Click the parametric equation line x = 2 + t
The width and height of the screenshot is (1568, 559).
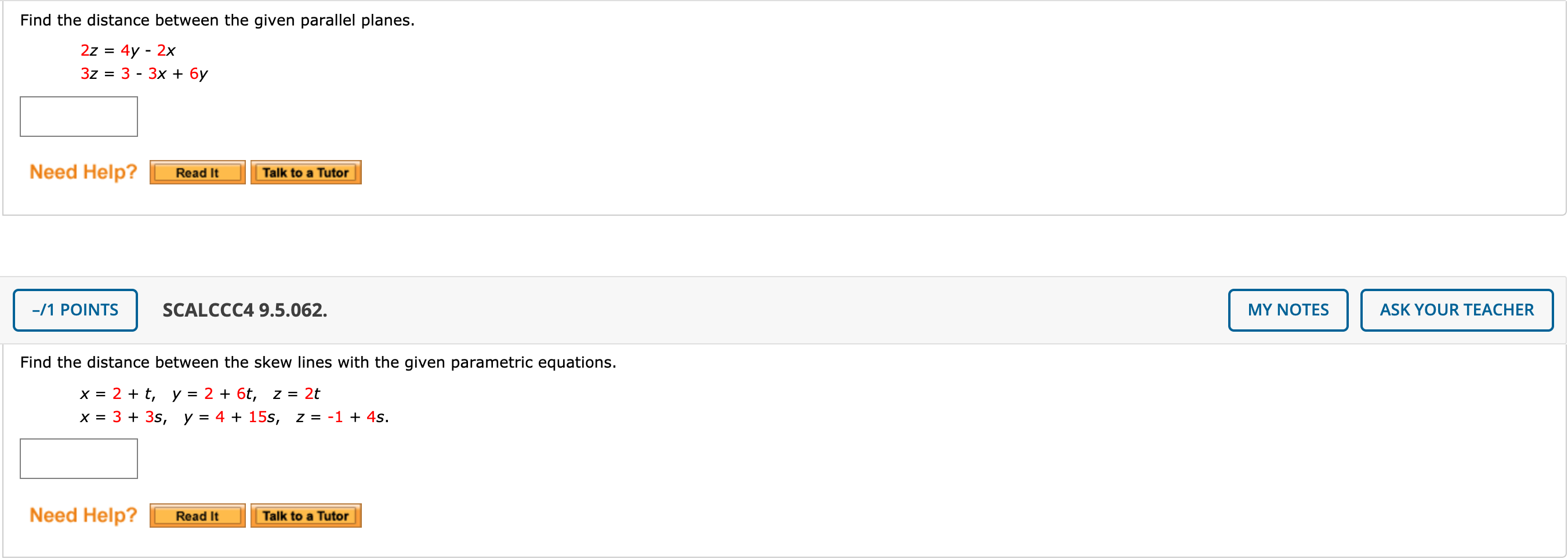coord(201,393)
